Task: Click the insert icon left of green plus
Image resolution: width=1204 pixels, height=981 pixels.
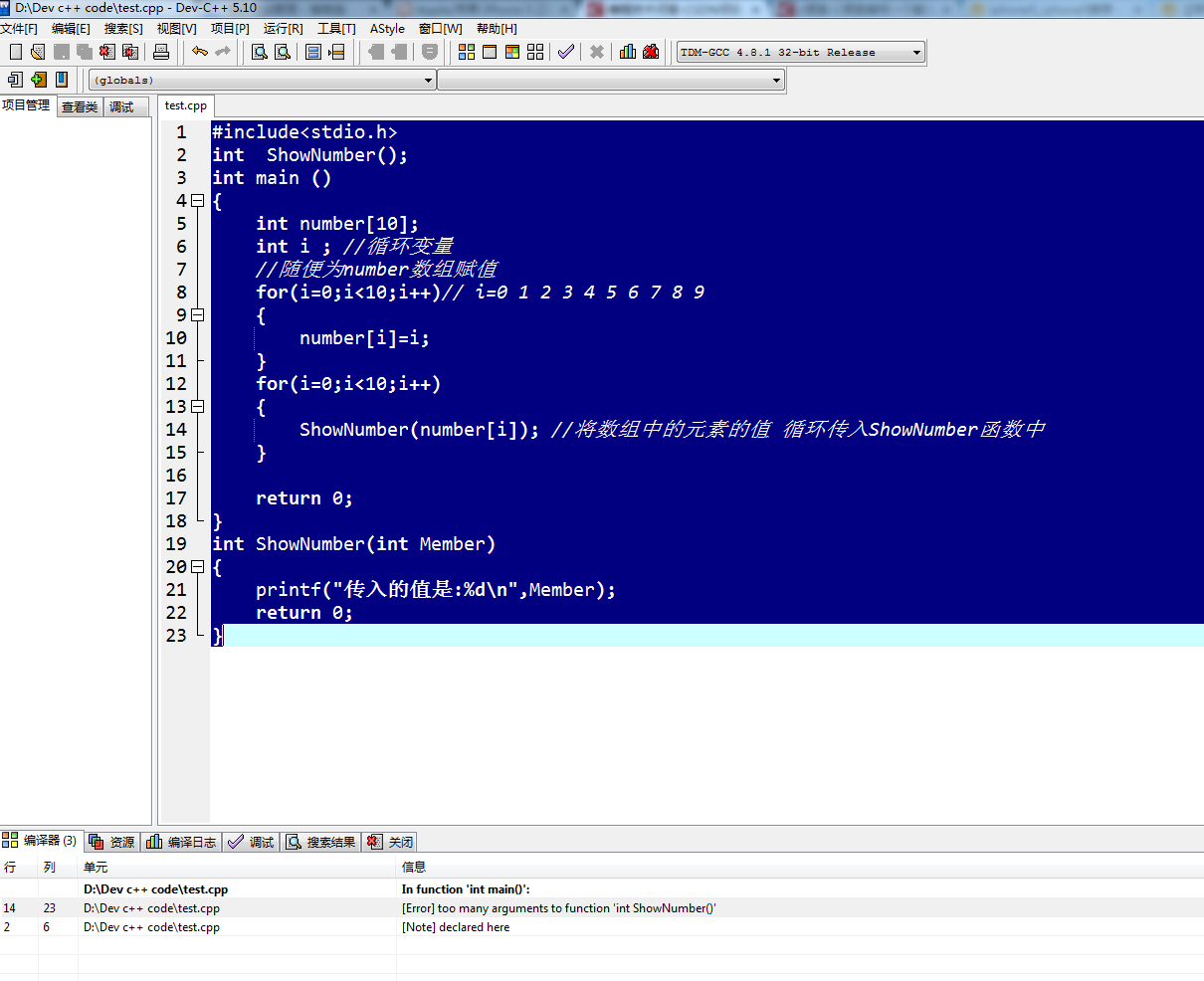Action: point(15,80)
